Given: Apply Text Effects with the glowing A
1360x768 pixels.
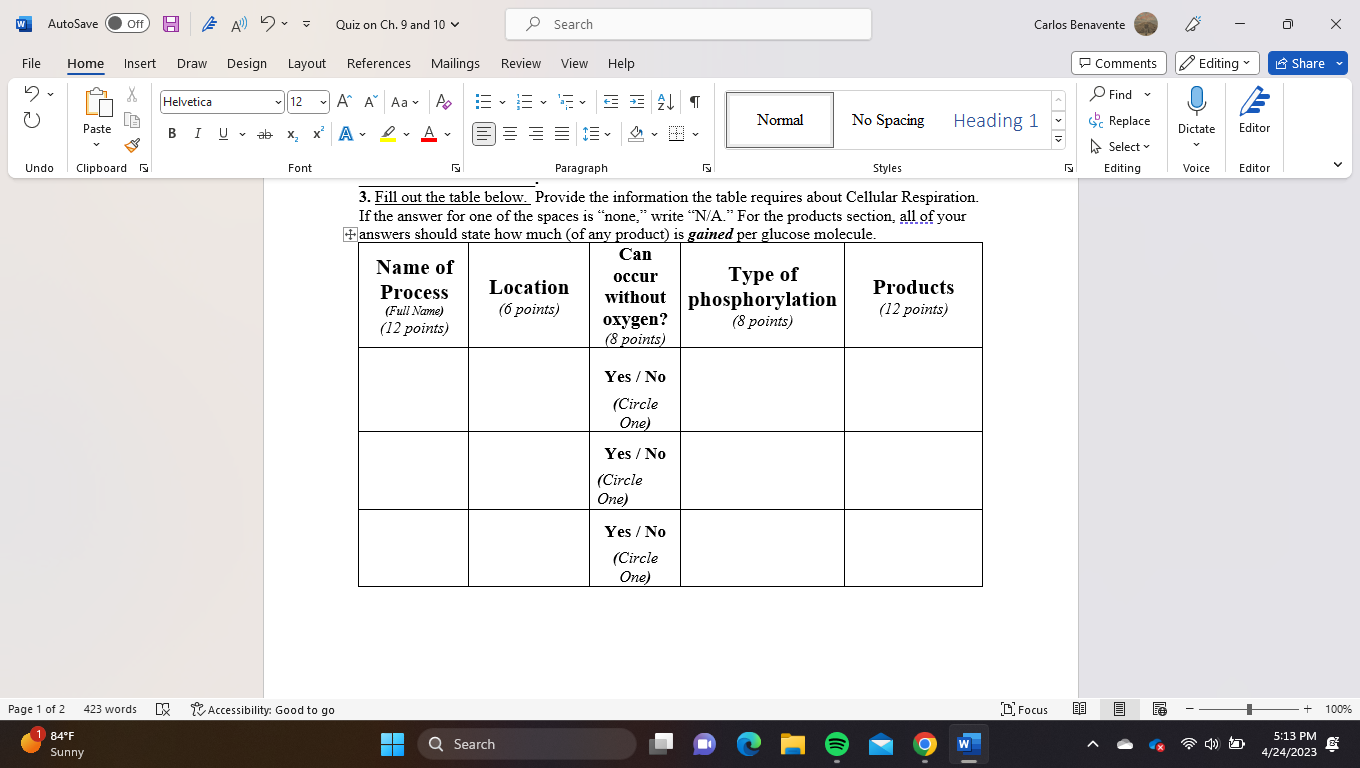Looking at the screenshot, I should click(x=346, y=134).
